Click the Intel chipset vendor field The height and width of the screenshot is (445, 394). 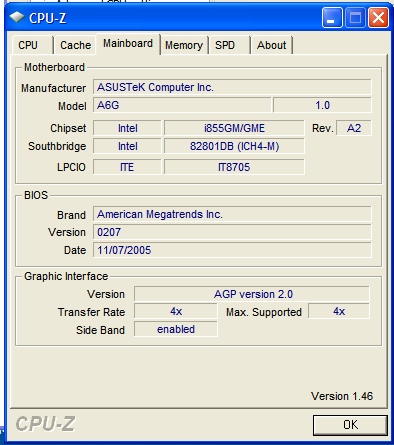click(127, 128)
